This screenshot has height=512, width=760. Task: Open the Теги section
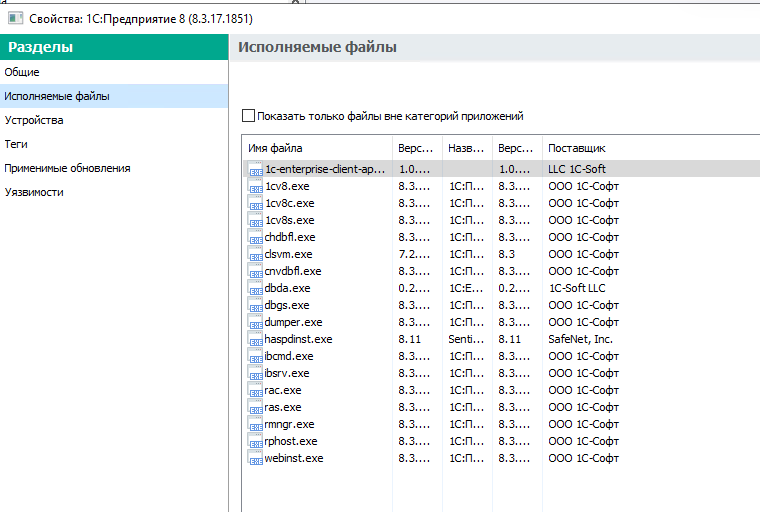click(x=114, y=144)
